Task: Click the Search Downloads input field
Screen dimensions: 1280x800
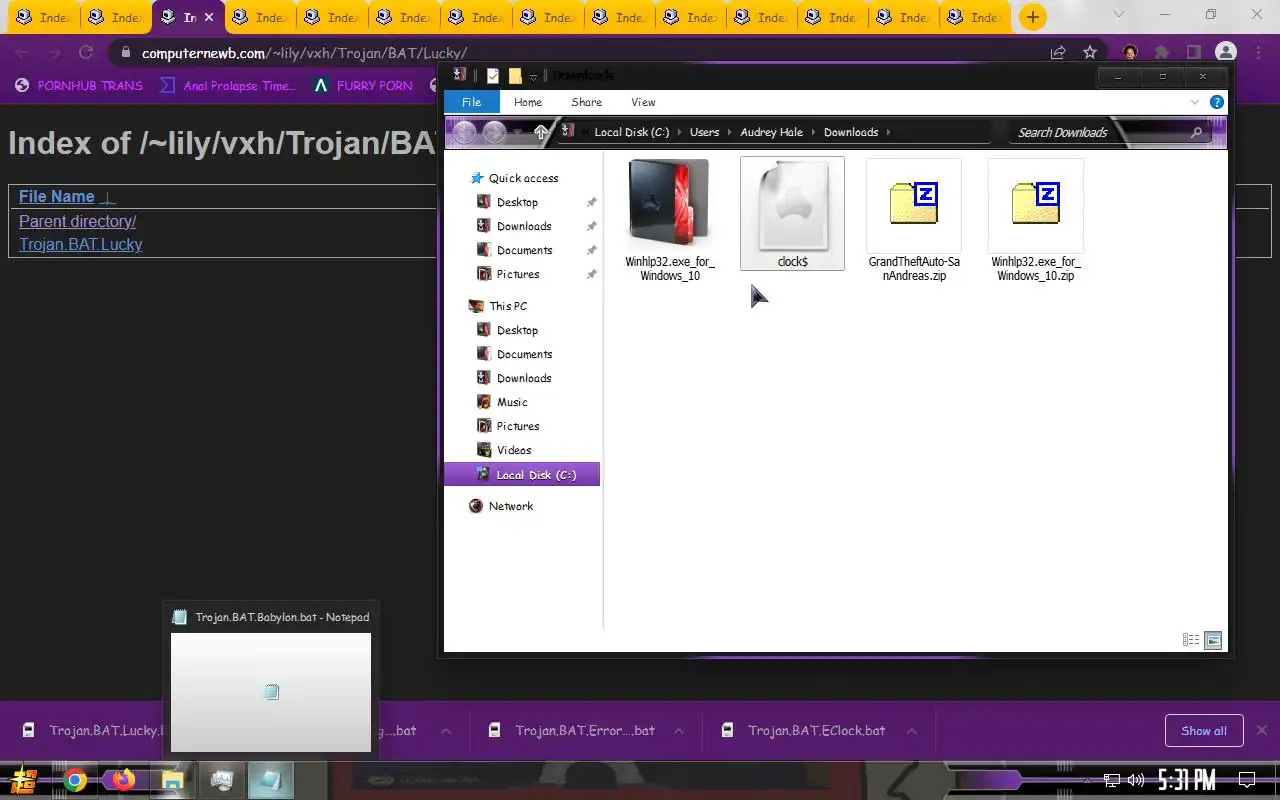Action: pyautogui.click(x=1097, y=132)
